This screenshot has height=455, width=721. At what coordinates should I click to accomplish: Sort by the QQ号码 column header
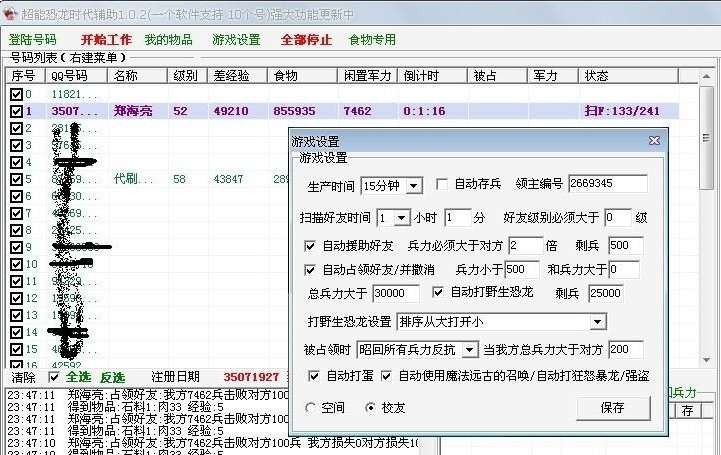pyautogui.click(x=76, y=75)
